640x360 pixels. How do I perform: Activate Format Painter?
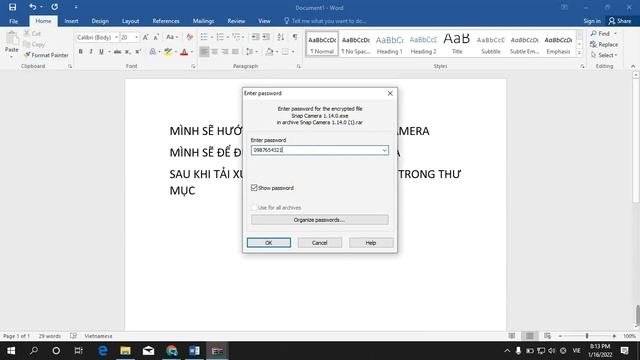(46, 55)
